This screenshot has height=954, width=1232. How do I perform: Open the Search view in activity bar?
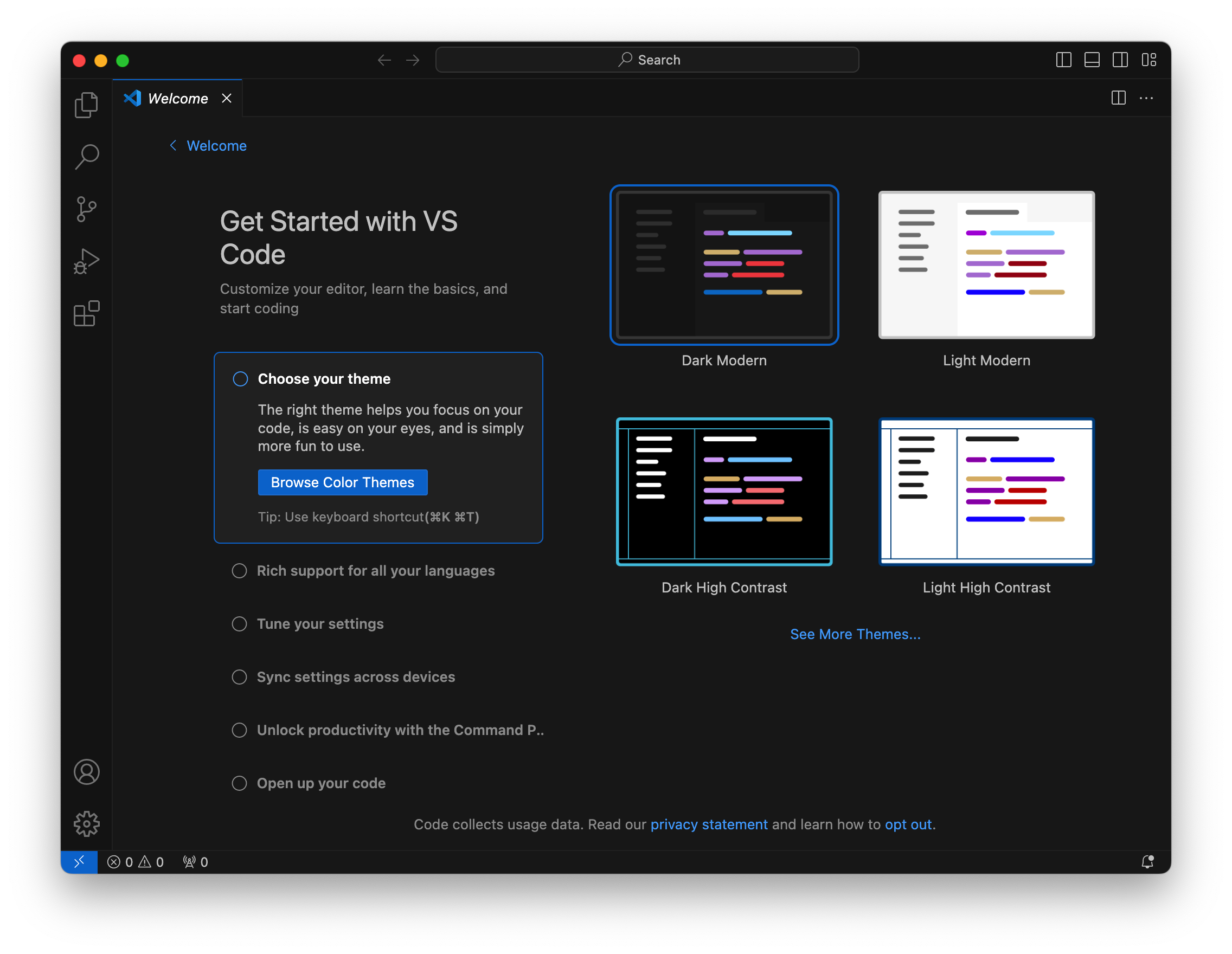coord(86,157)
